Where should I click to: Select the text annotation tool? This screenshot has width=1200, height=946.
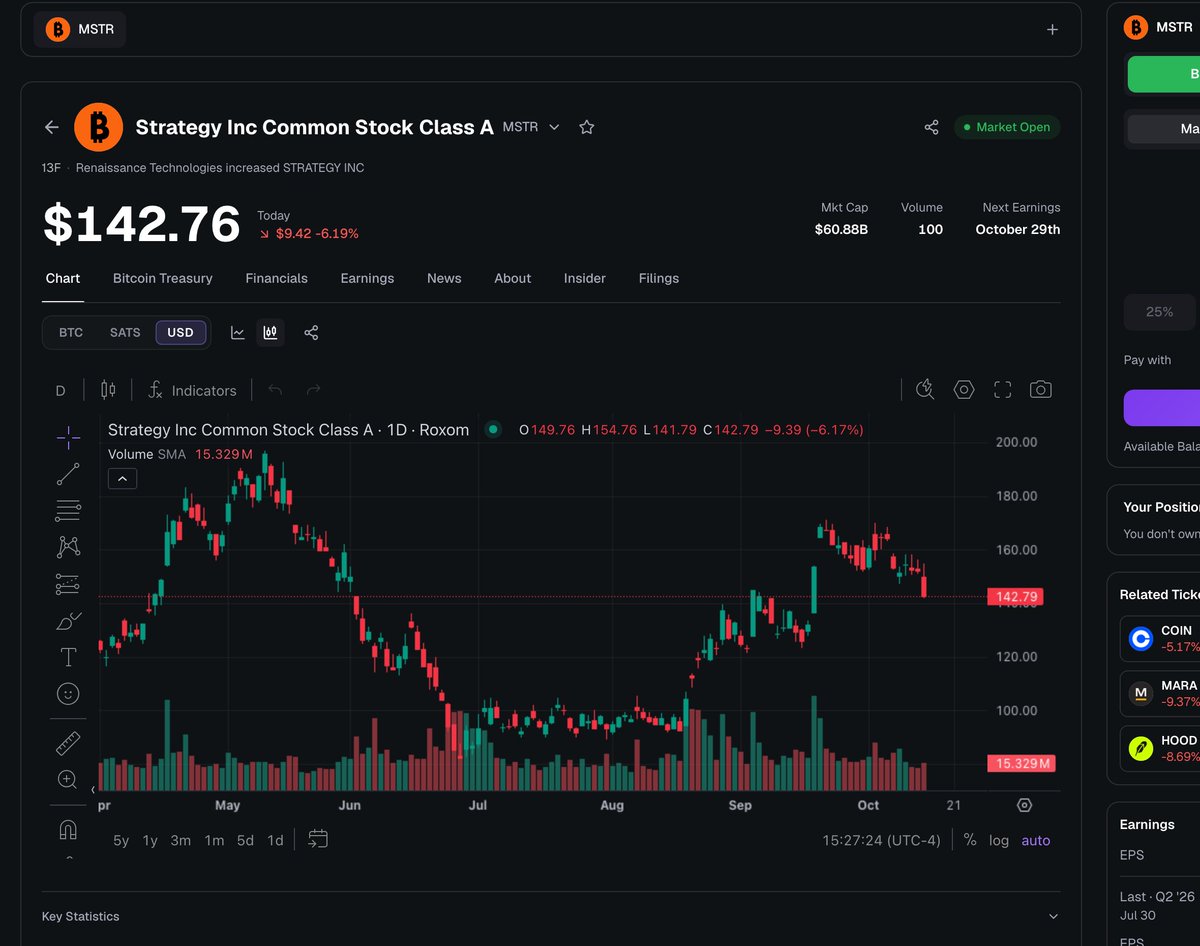pyautogui.click(x=68, y=657)
